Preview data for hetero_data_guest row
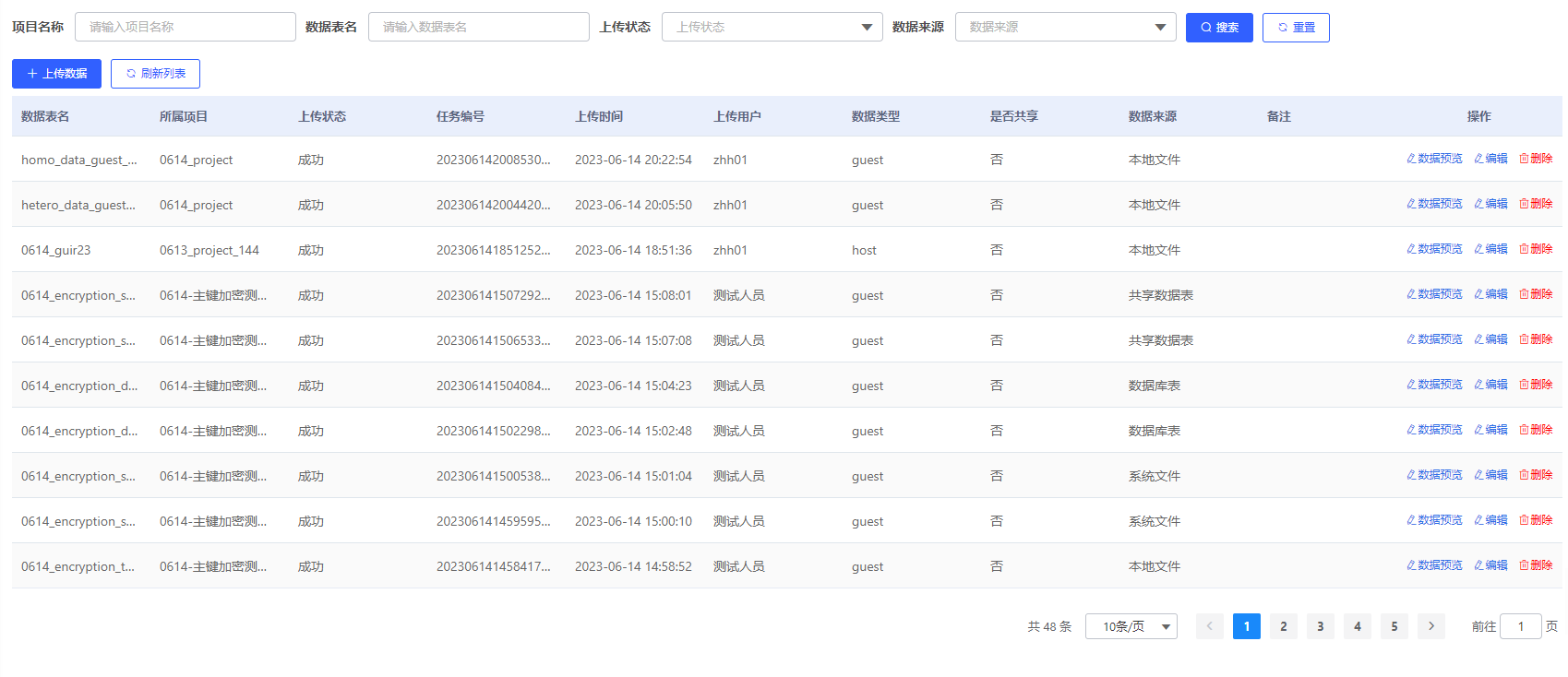This screenshot has height=677, width=1568. click(1434, 204)
